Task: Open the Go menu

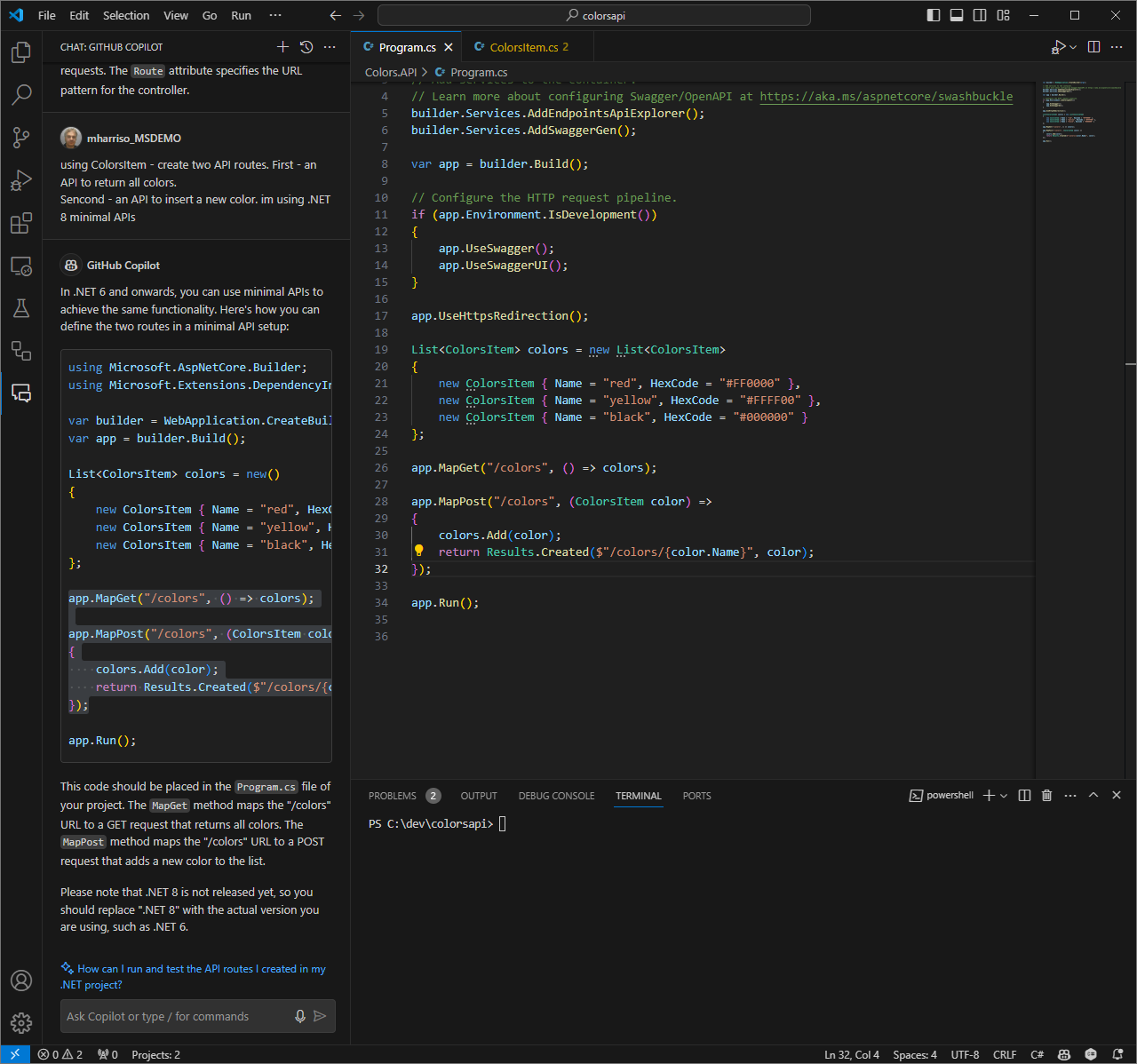Action: point(210,15)
